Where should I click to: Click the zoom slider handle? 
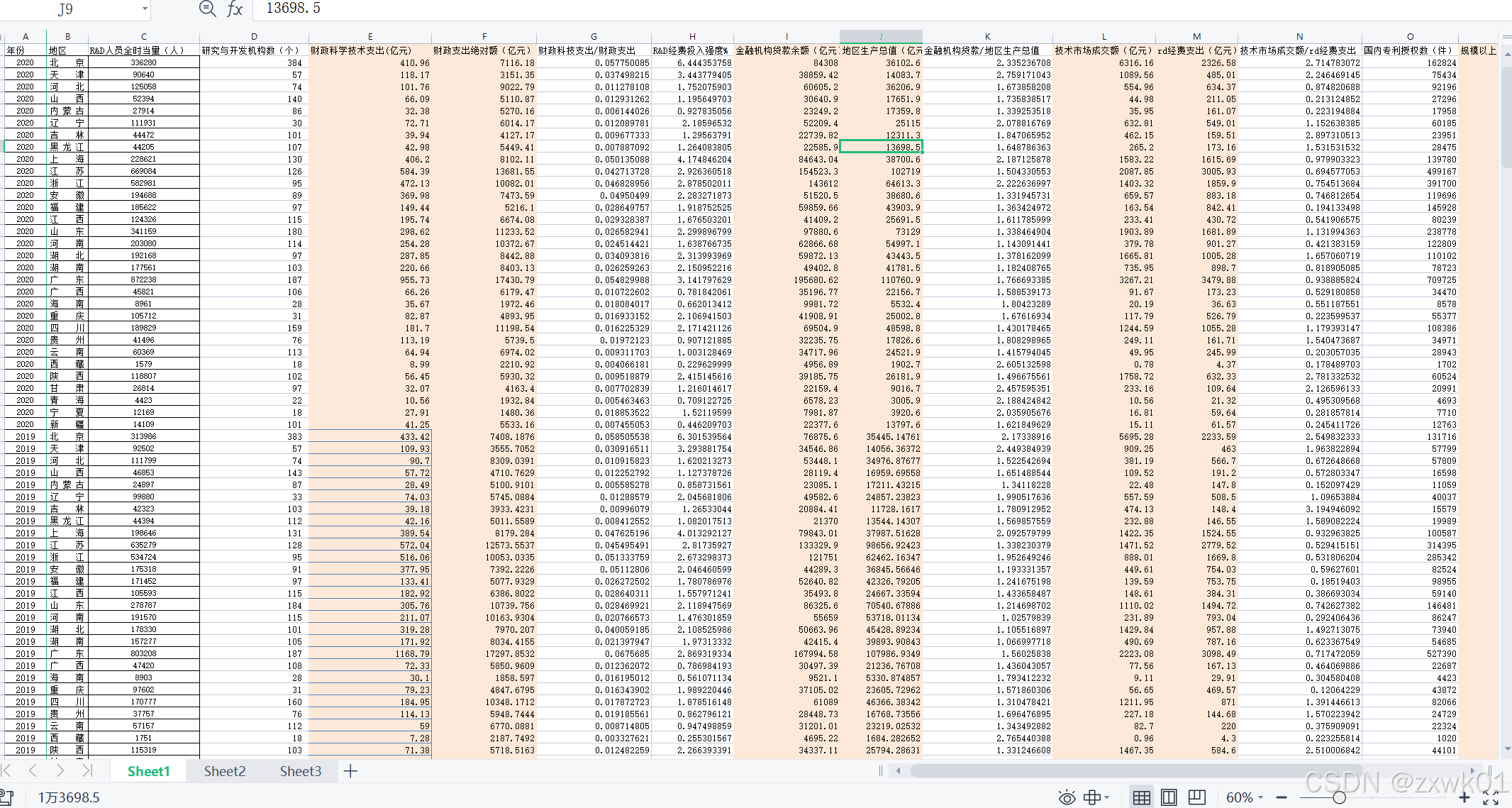[x=1339, y=797]
